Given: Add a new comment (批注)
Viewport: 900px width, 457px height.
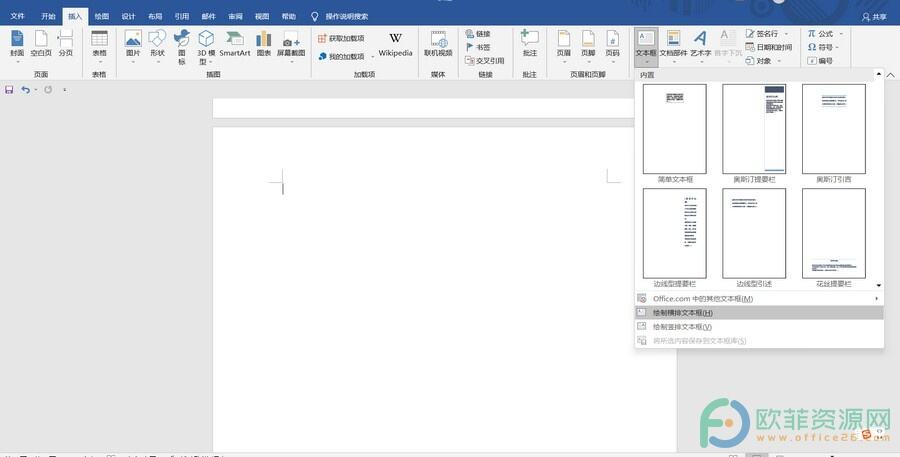Looking at the screenshot, I should click(x=530, y=45).
